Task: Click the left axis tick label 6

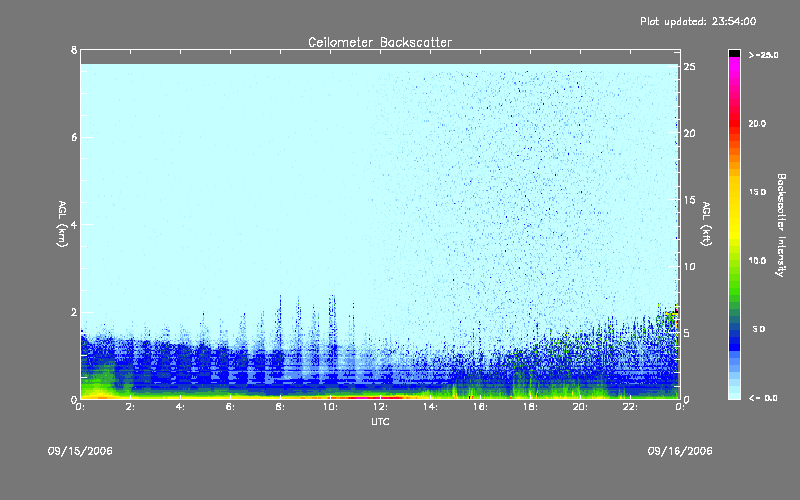Action: pyautogui.click(x=74, y=137)
